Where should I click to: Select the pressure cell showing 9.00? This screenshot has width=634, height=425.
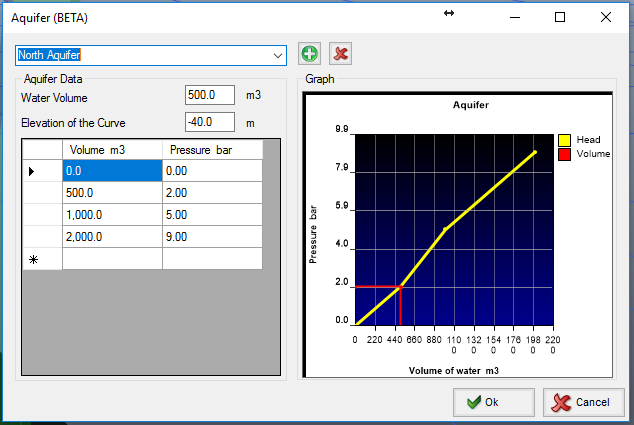[212, 237]
